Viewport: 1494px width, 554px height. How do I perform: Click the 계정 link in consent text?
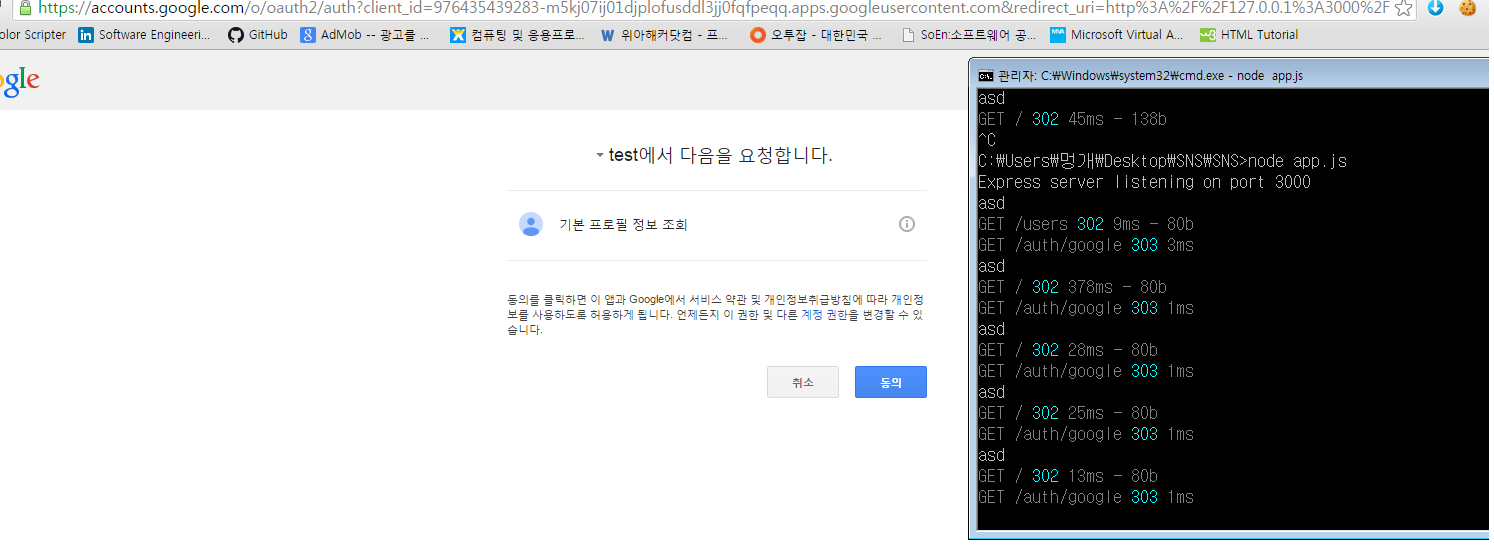(811, 314)
